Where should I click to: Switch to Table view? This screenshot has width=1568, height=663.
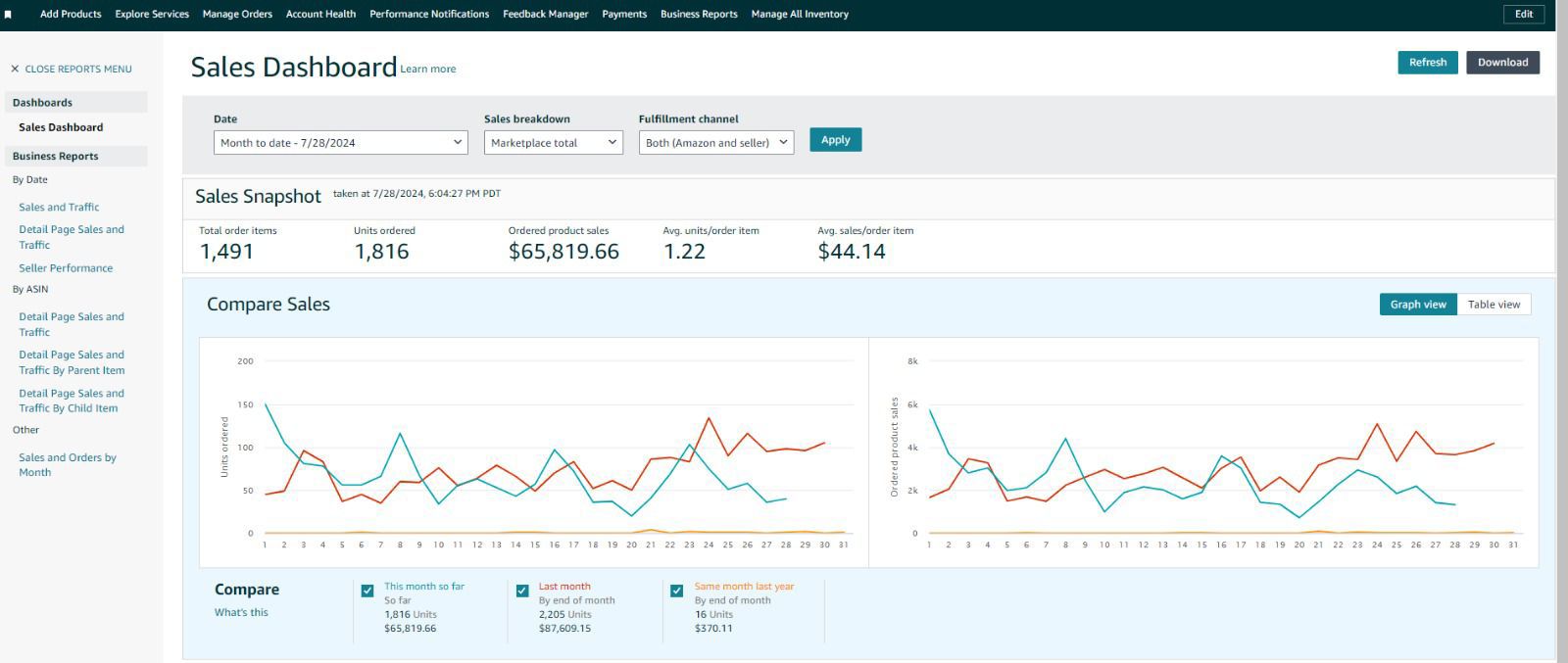(x=1494, y=305)
